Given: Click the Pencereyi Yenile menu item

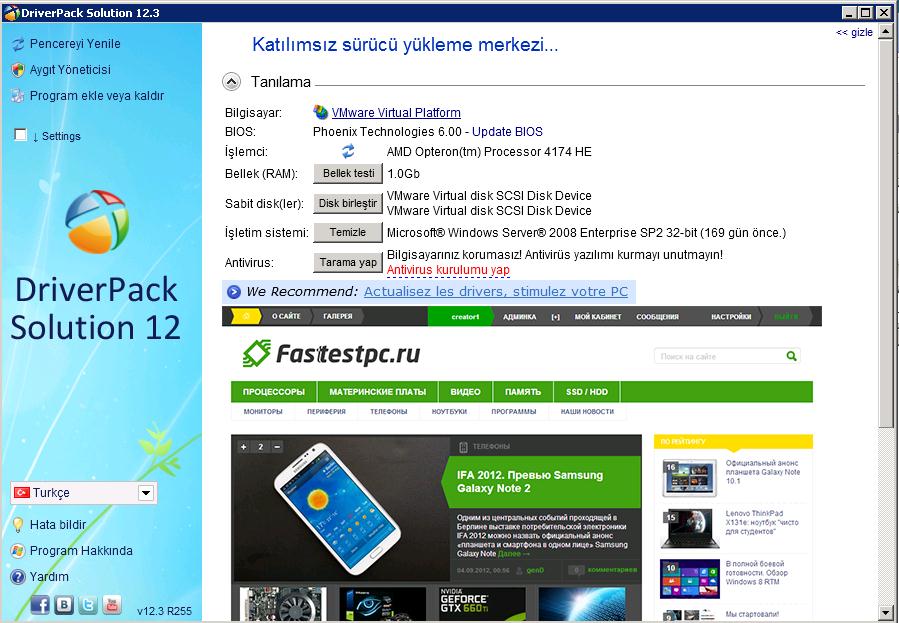Looking at the screenshot, I should pos(75,44).
